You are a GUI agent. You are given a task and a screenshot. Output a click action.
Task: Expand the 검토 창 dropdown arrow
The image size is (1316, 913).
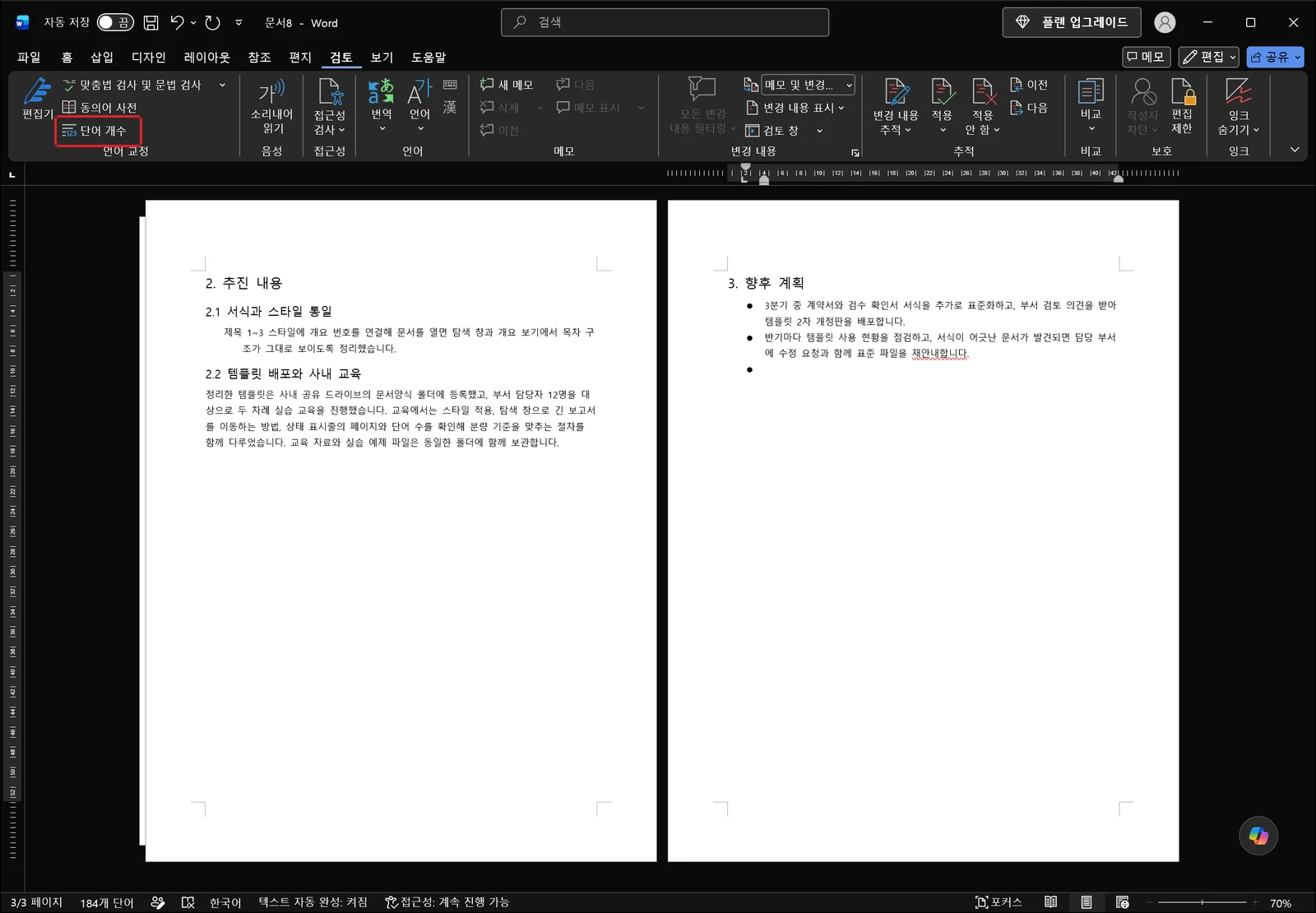click(x=820, y=131)
